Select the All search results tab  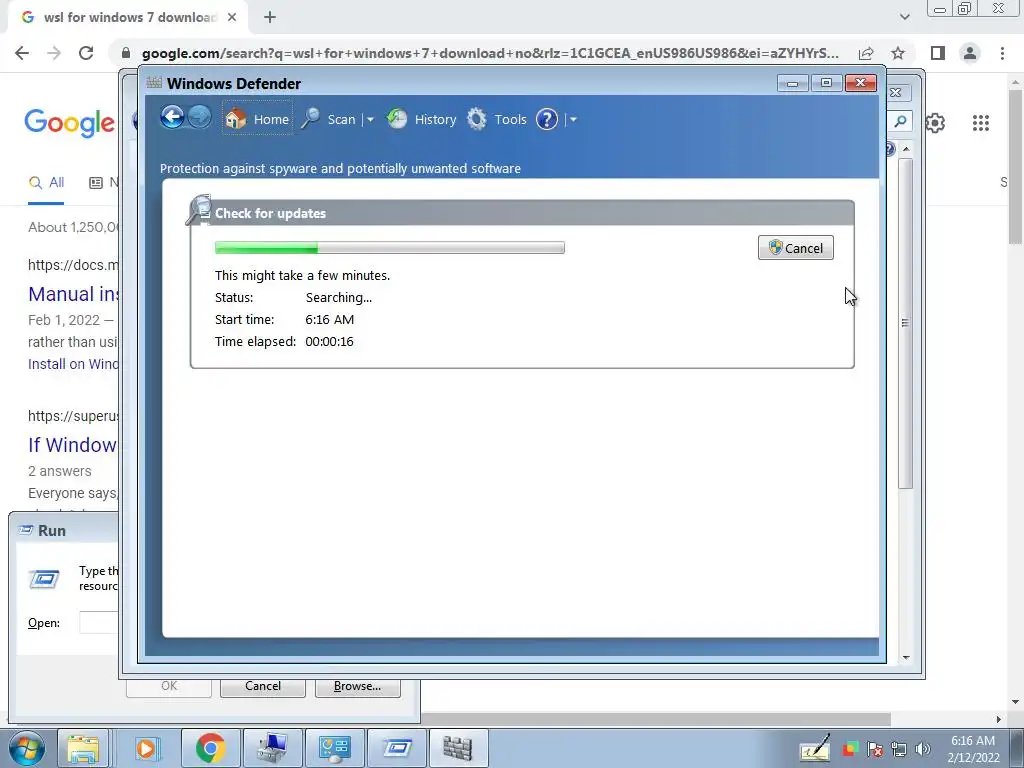point(46,183)
